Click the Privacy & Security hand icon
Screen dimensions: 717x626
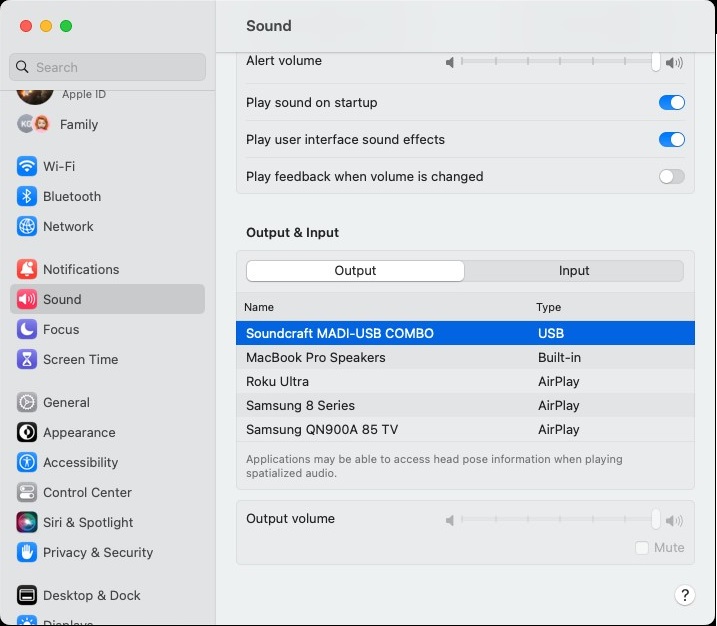pos(27,552)
